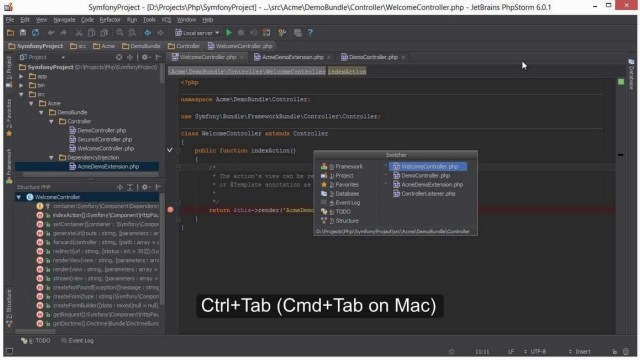
Task: Click the Settings wrench toolbar icon
Action: click(x=282, y=33)
